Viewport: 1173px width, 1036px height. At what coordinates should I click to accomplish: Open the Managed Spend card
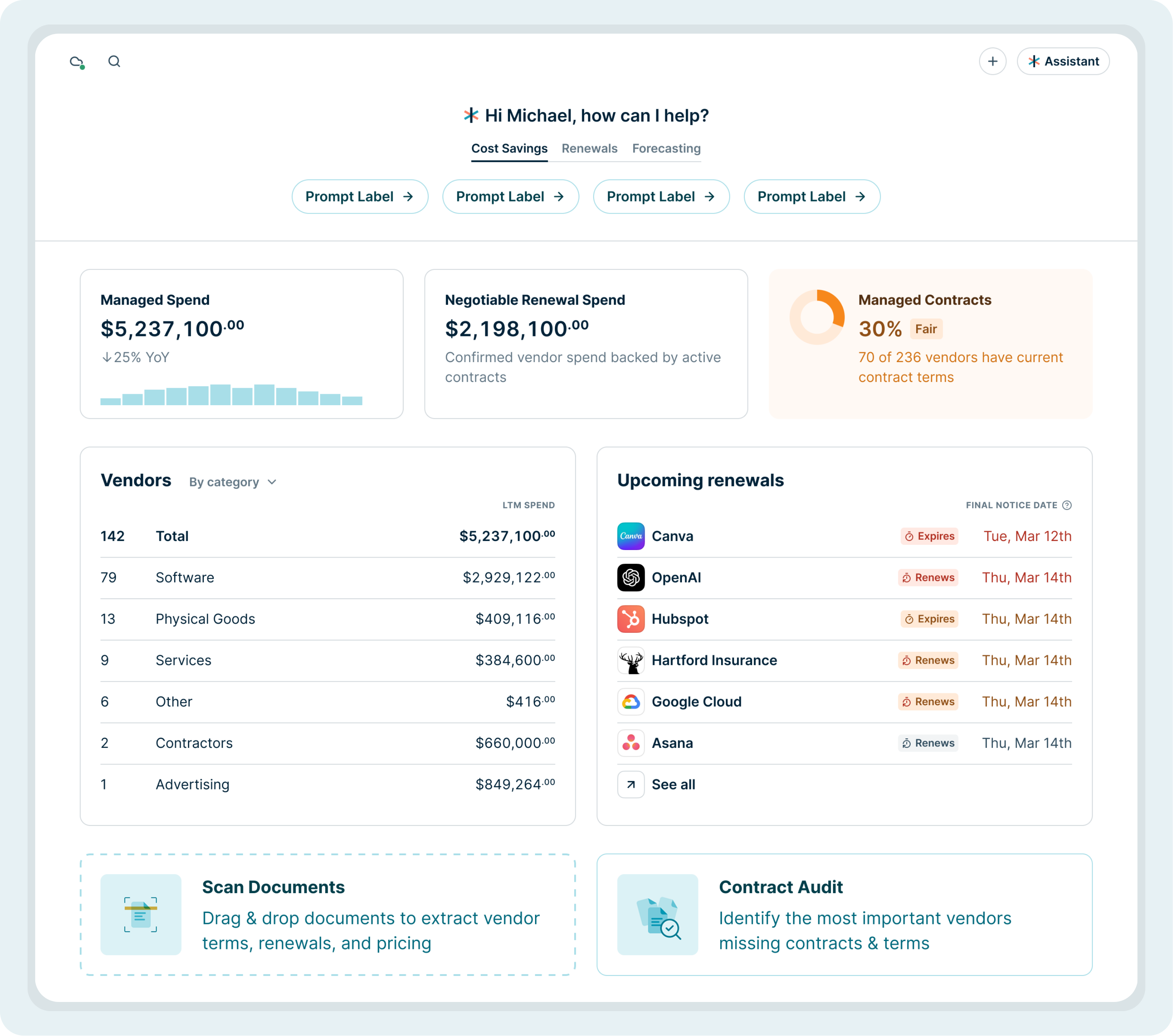click(241, 344)
